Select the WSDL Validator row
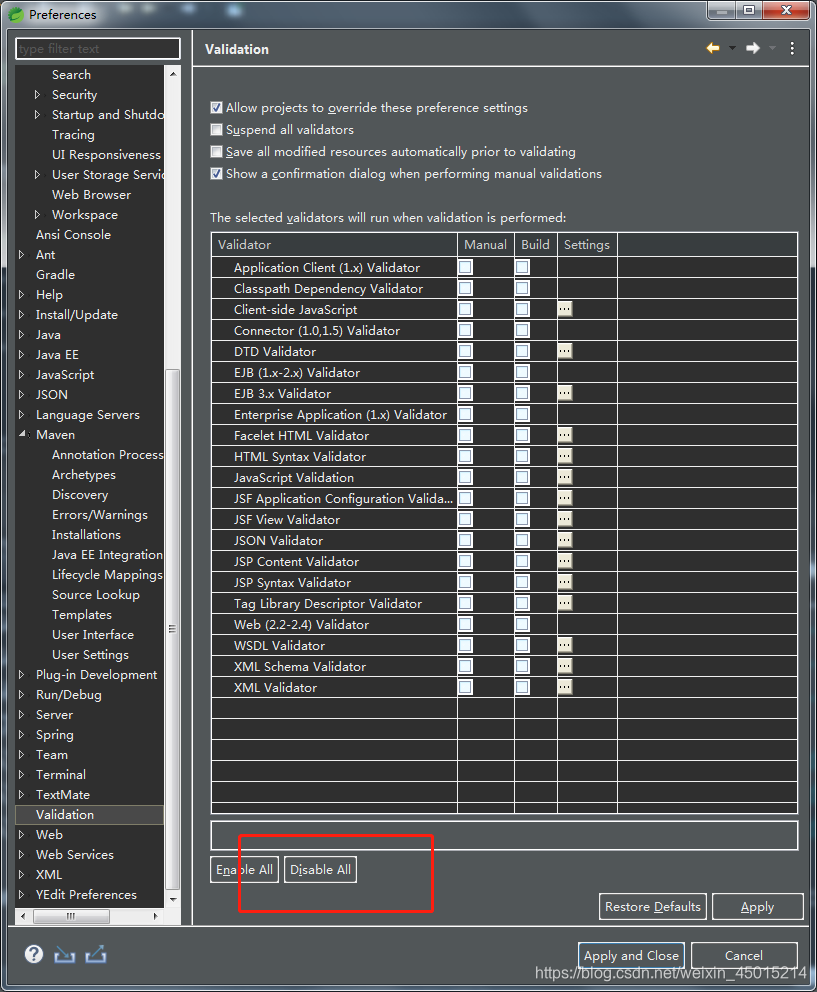 tap(504, 645)
